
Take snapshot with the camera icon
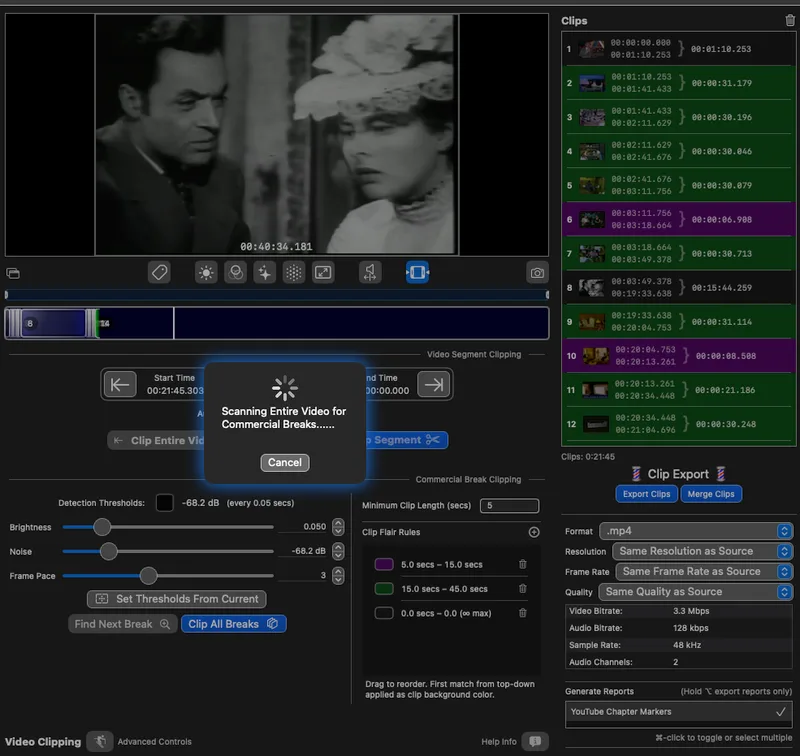click(537, 273)
